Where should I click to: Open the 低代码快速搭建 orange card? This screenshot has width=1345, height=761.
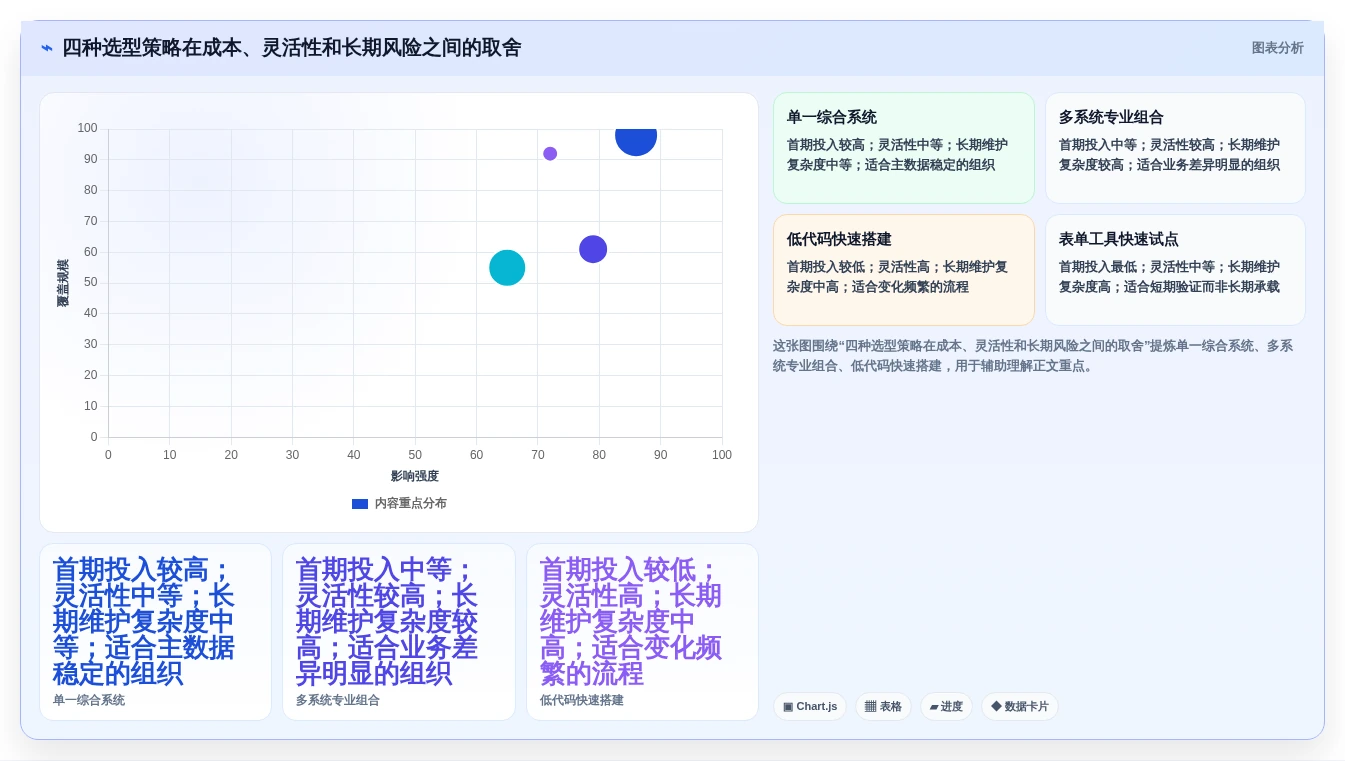click(x=904, y=270)
